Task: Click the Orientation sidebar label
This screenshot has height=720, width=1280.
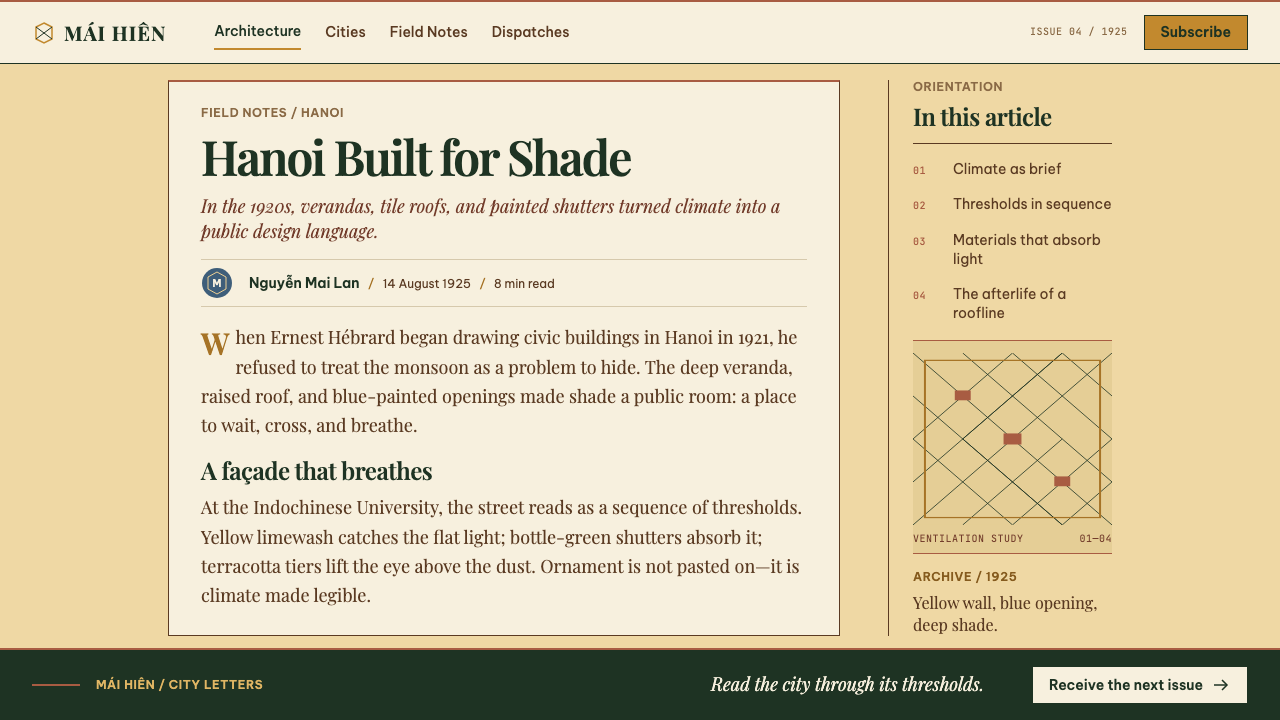Action: [958, 87]
